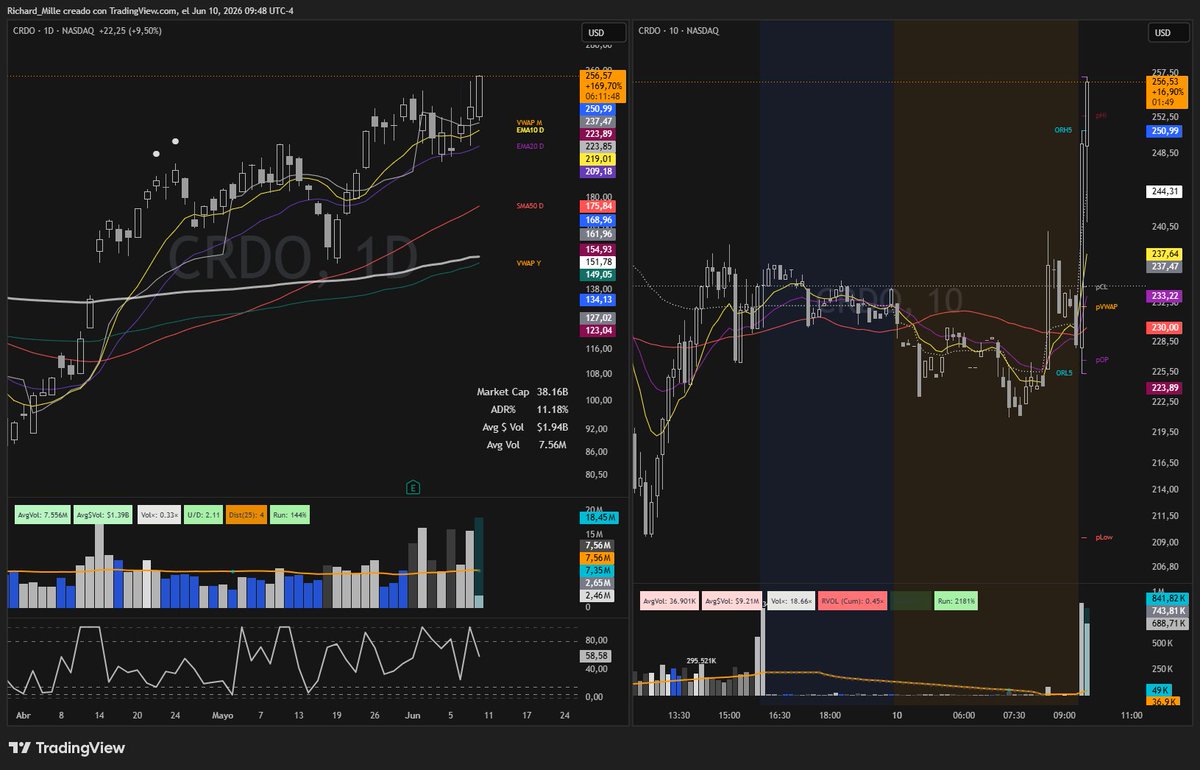
Task: Click the SMA50 D line label
Action: tap(530, 205)
